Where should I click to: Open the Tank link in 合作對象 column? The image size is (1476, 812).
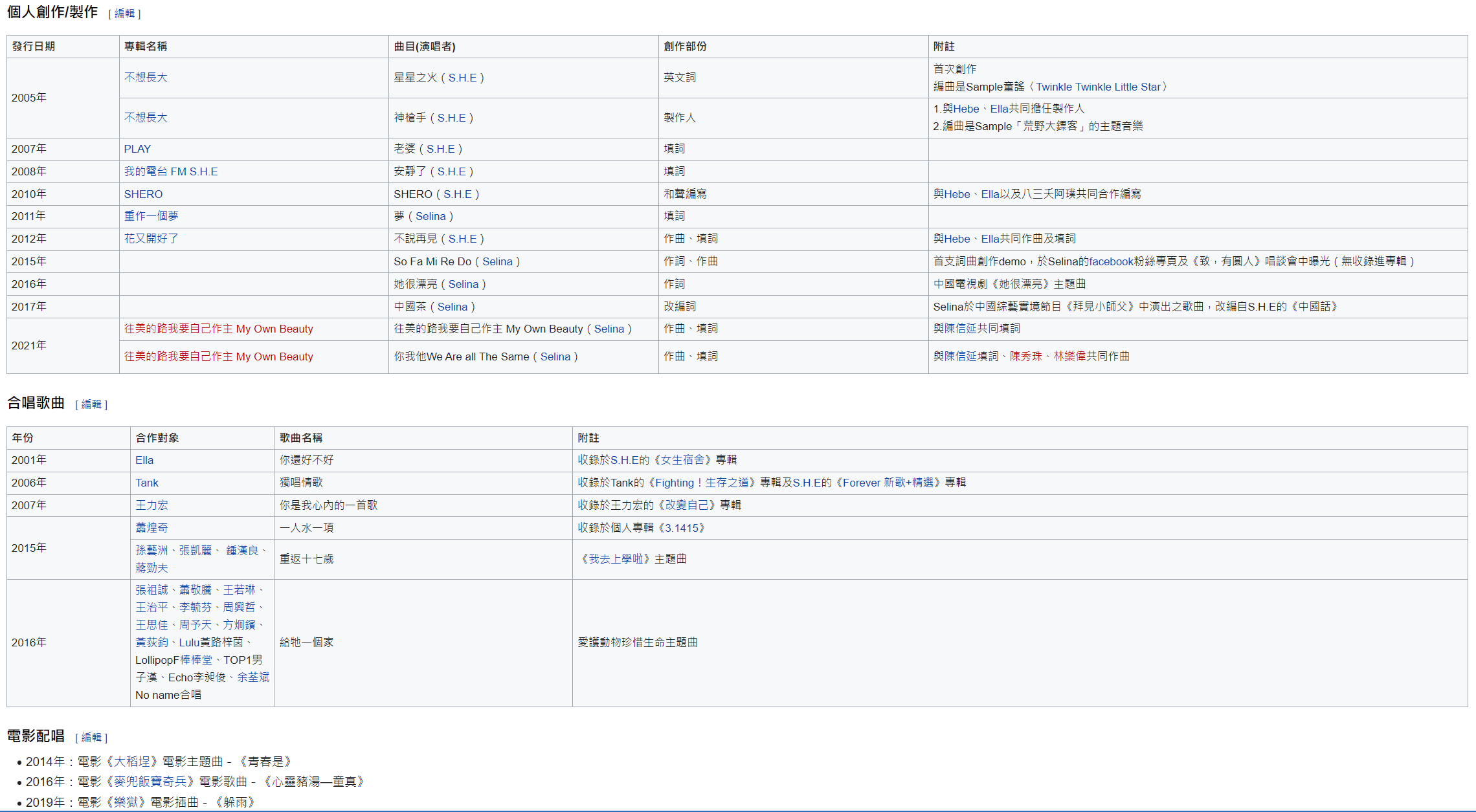pyautogui.click(x=147, y=483)
